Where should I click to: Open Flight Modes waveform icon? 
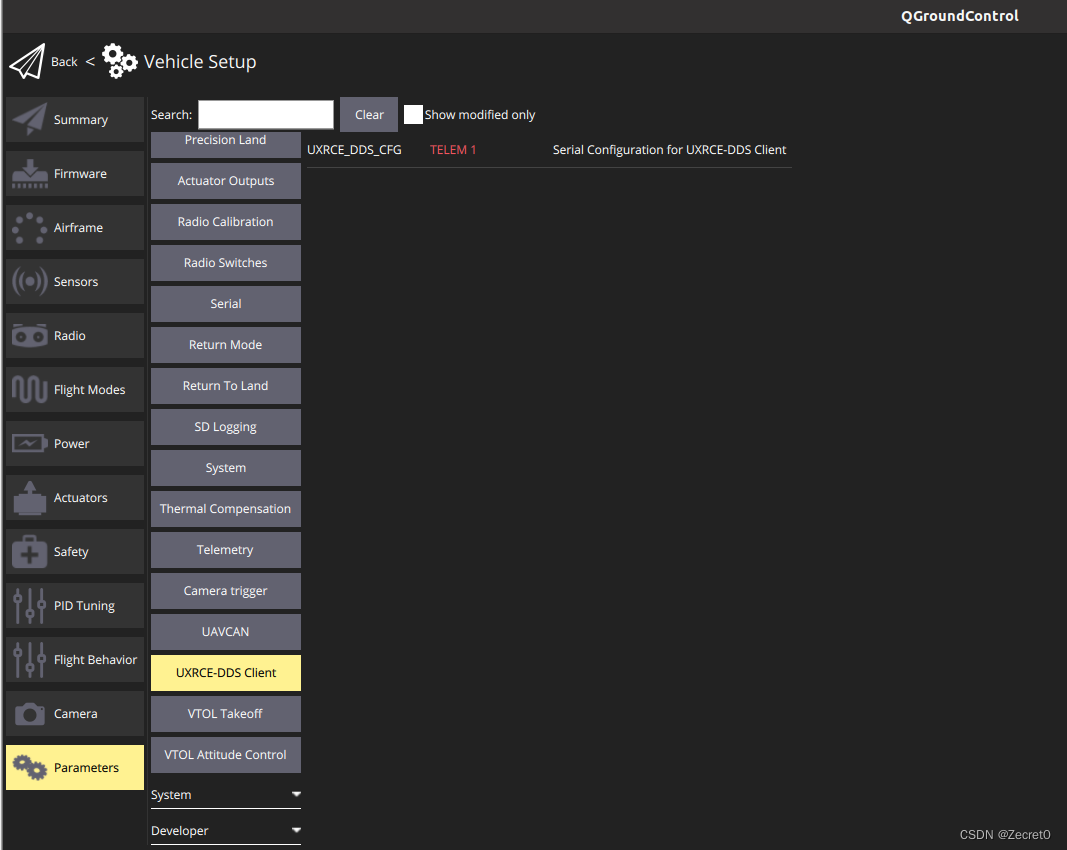coord(29,390)
